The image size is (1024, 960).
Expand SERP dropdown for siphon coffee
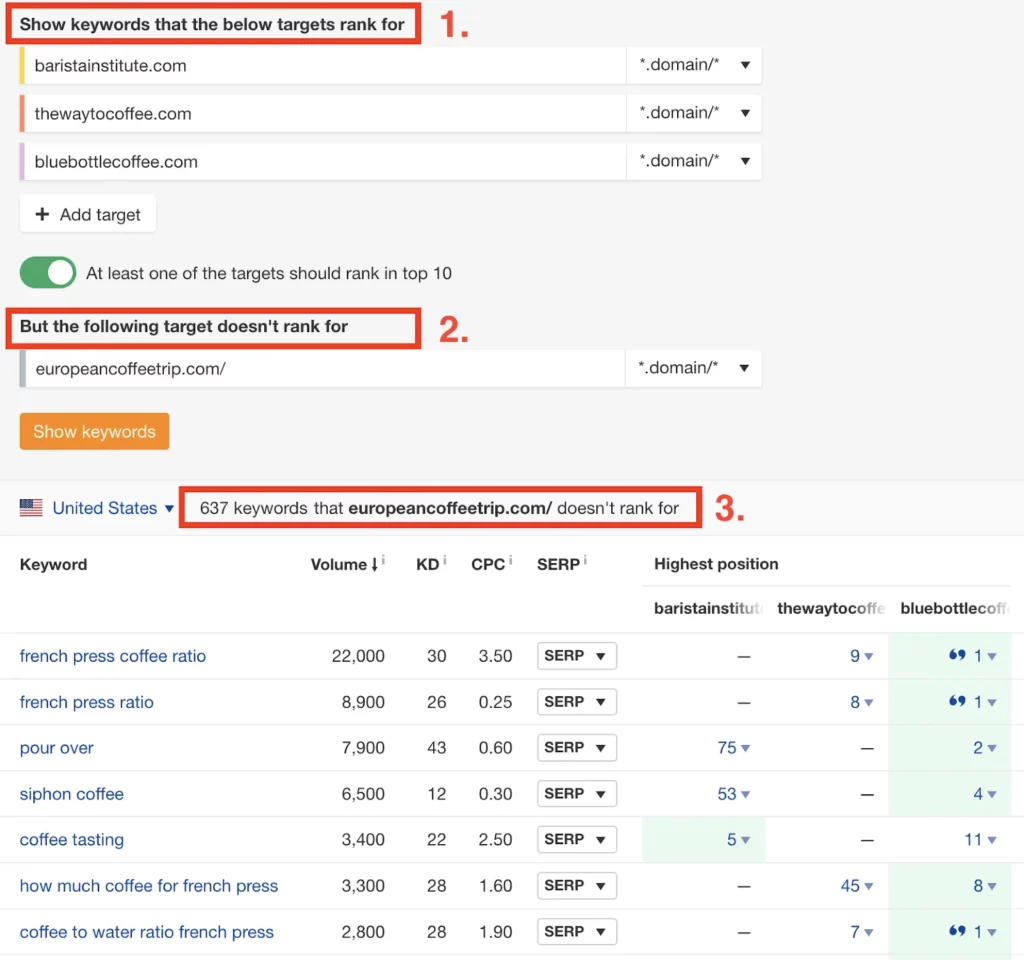click(577, 794)
